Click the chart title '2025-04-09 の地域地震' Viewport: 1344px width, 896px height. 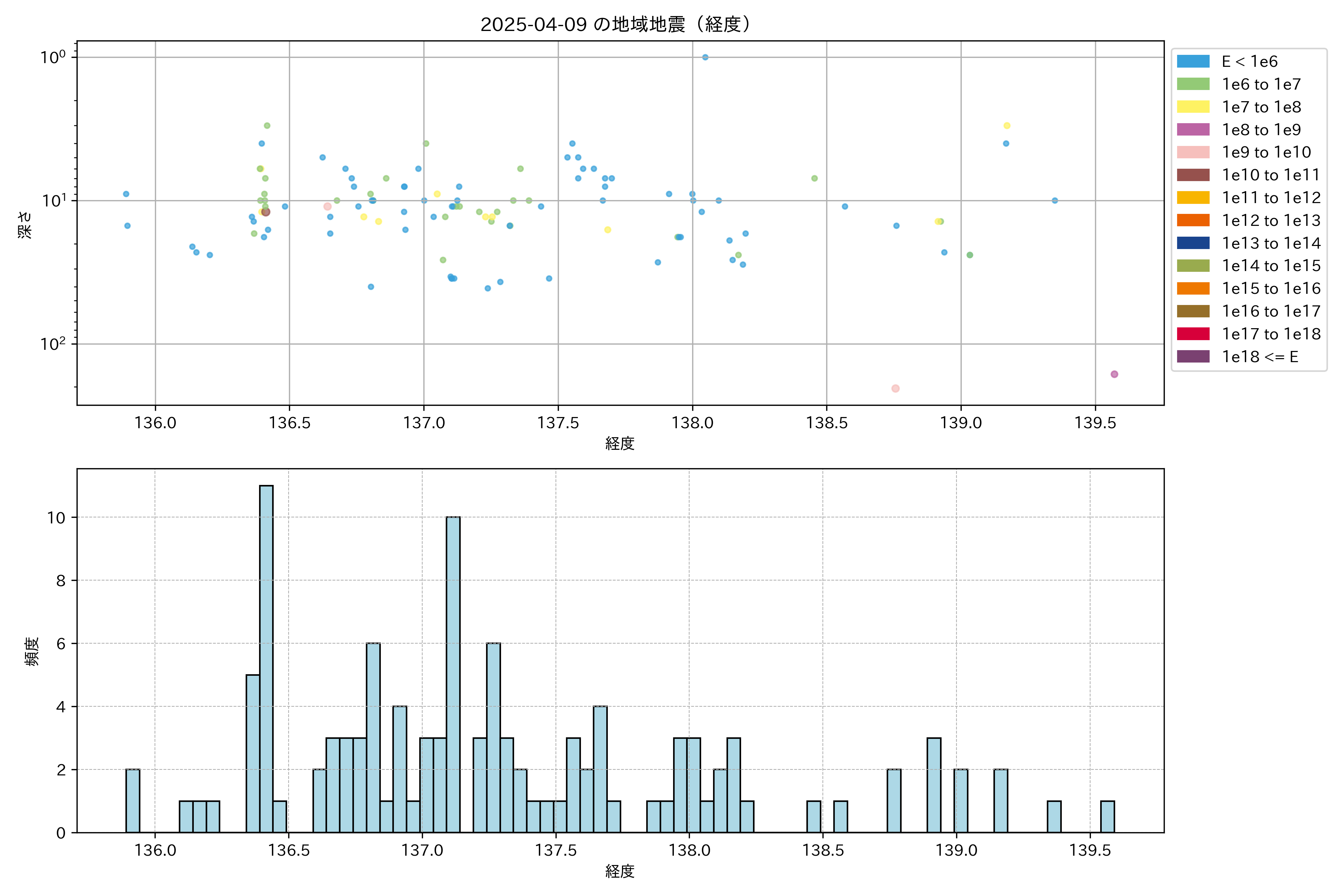pyautogui.click(x=615, y=24)
